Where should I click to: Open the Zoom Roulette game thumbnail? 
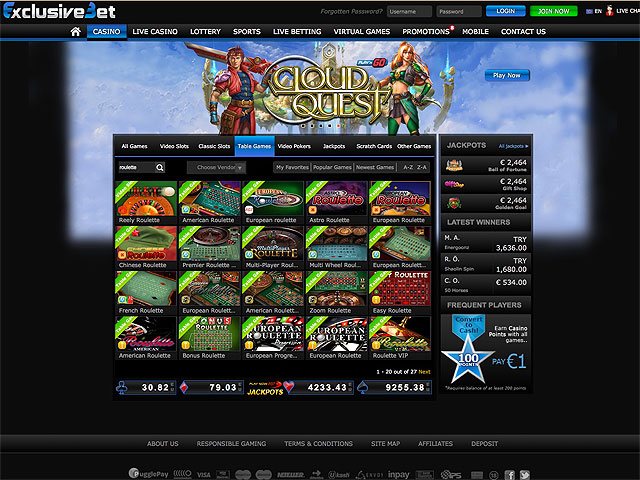[x=337, y=289]
